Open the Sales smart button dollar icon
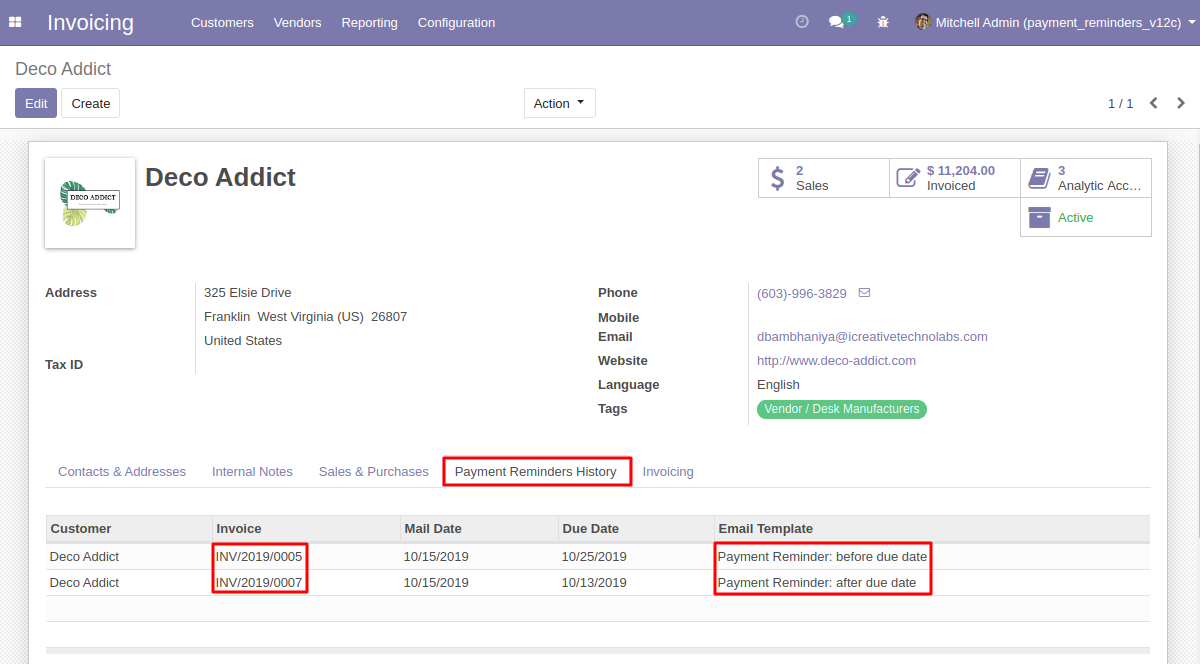The width and height of the screenshot is (1200, 664). pyautogui.click(x=778, y=177)
